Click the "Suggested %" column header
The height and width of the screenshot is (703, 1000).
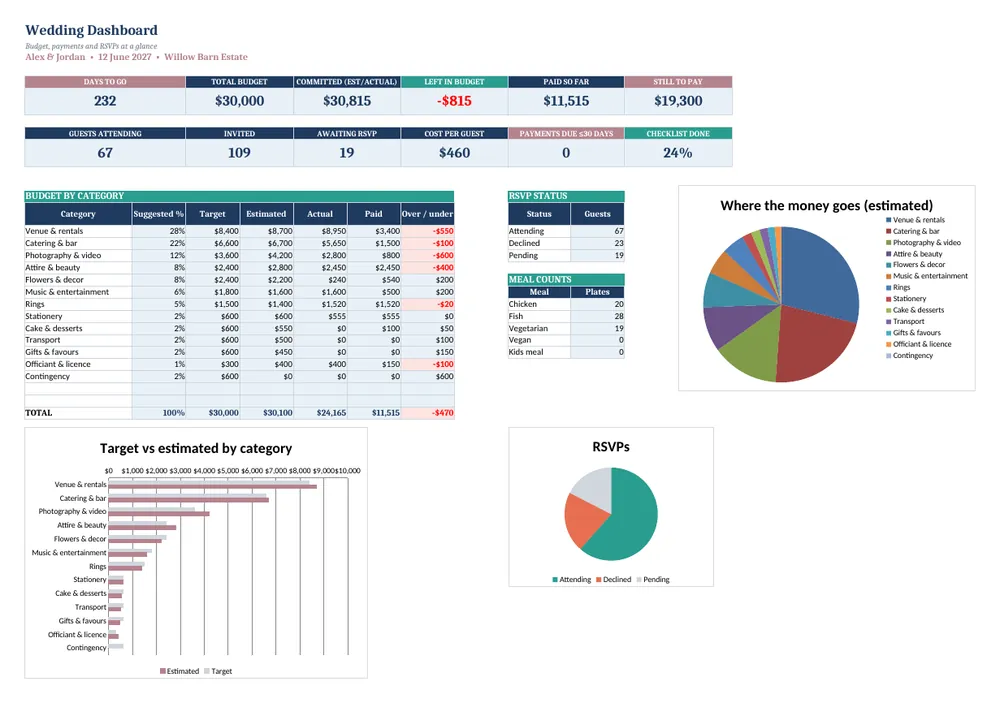[x=159, y=214]
